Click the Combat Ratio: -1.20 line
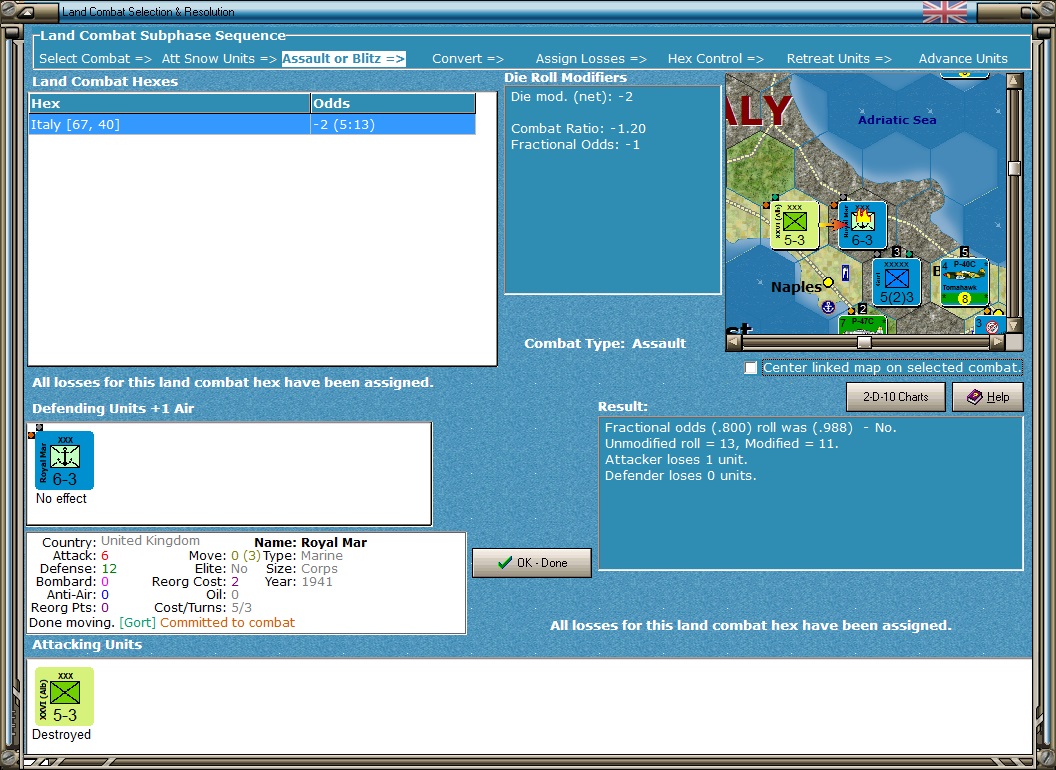This screenshot has width=1056, height=770. [578, 128]
